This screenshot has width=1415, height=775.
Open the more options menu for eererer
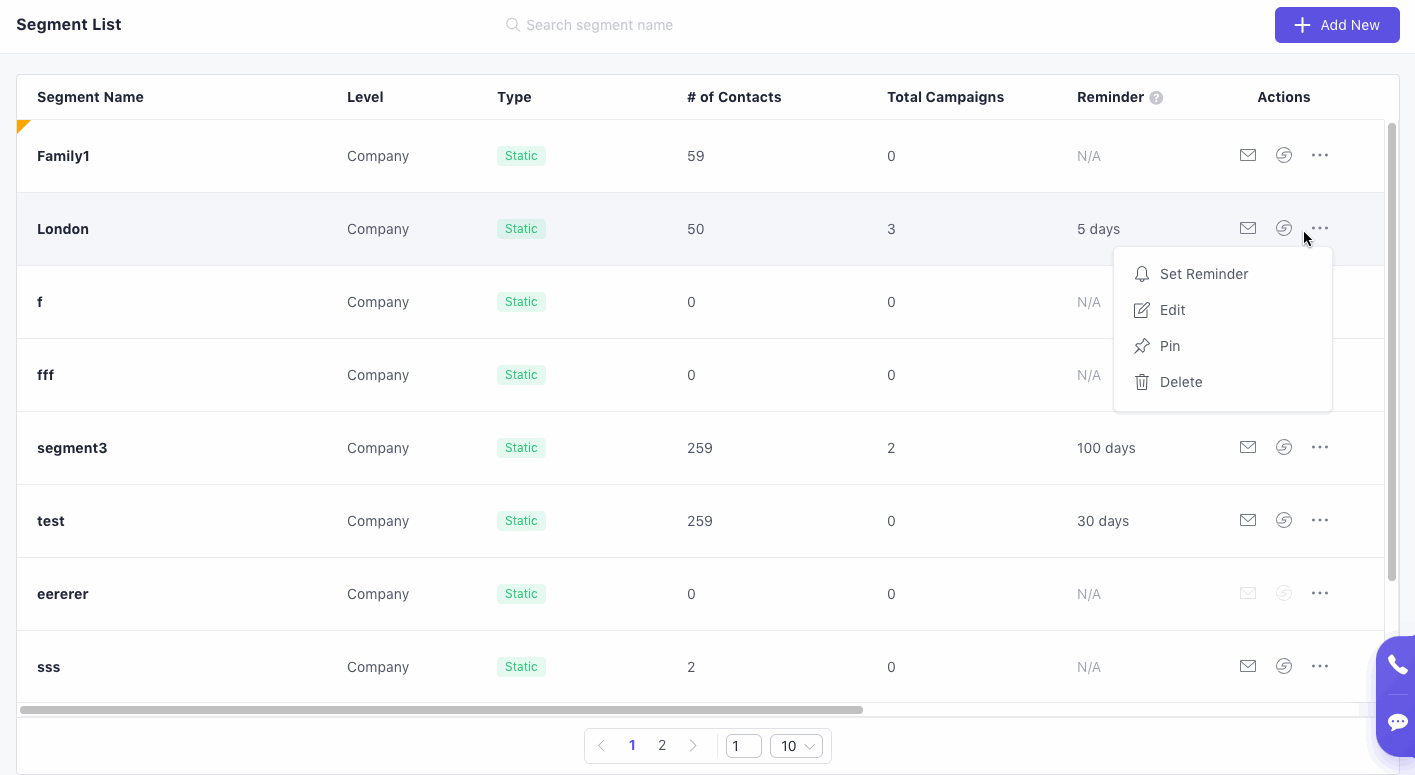pyautogui.click(x=1320, y=593)
